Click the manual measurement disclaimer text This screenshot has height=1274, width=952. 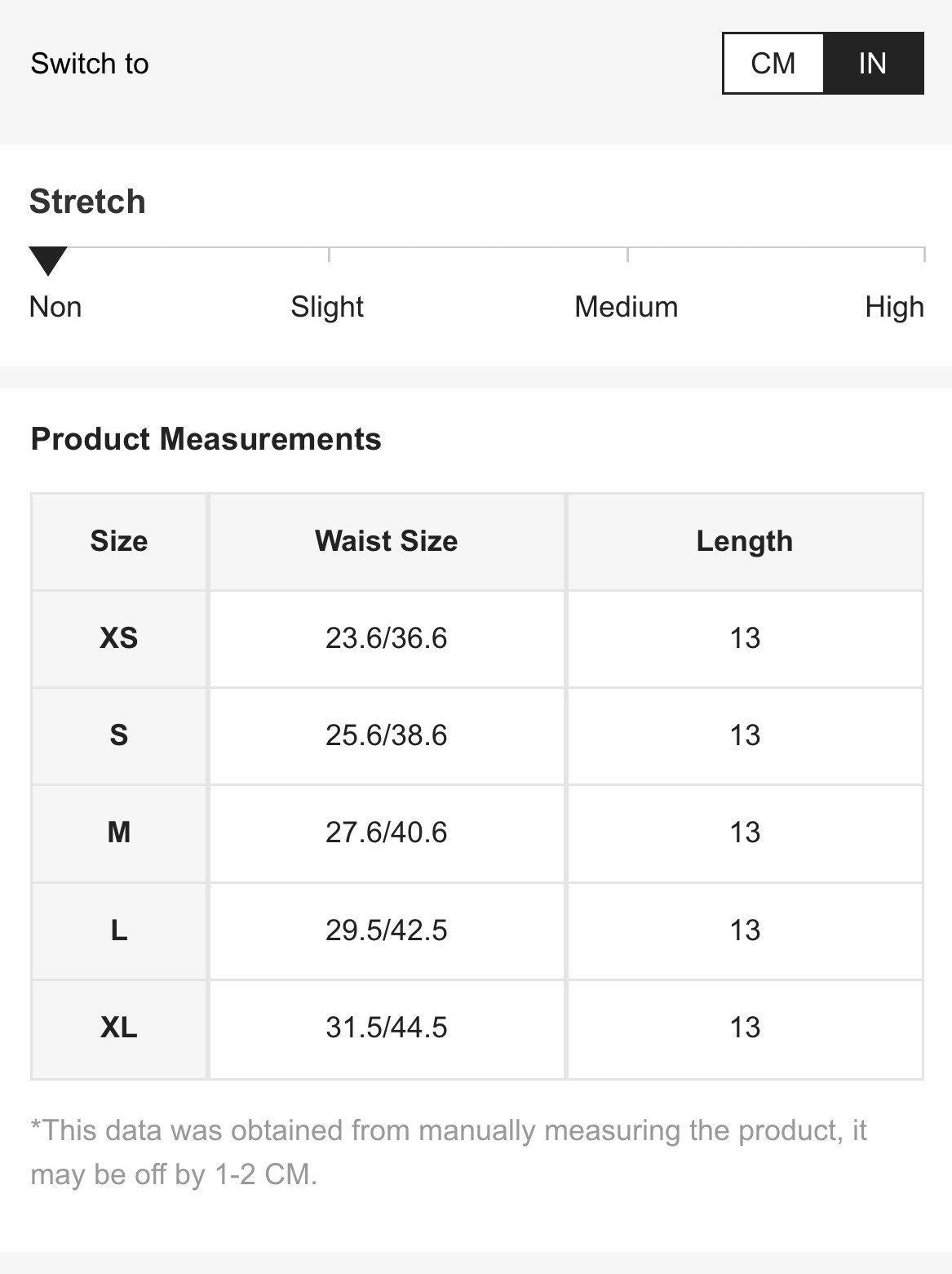pos(449,1152)
